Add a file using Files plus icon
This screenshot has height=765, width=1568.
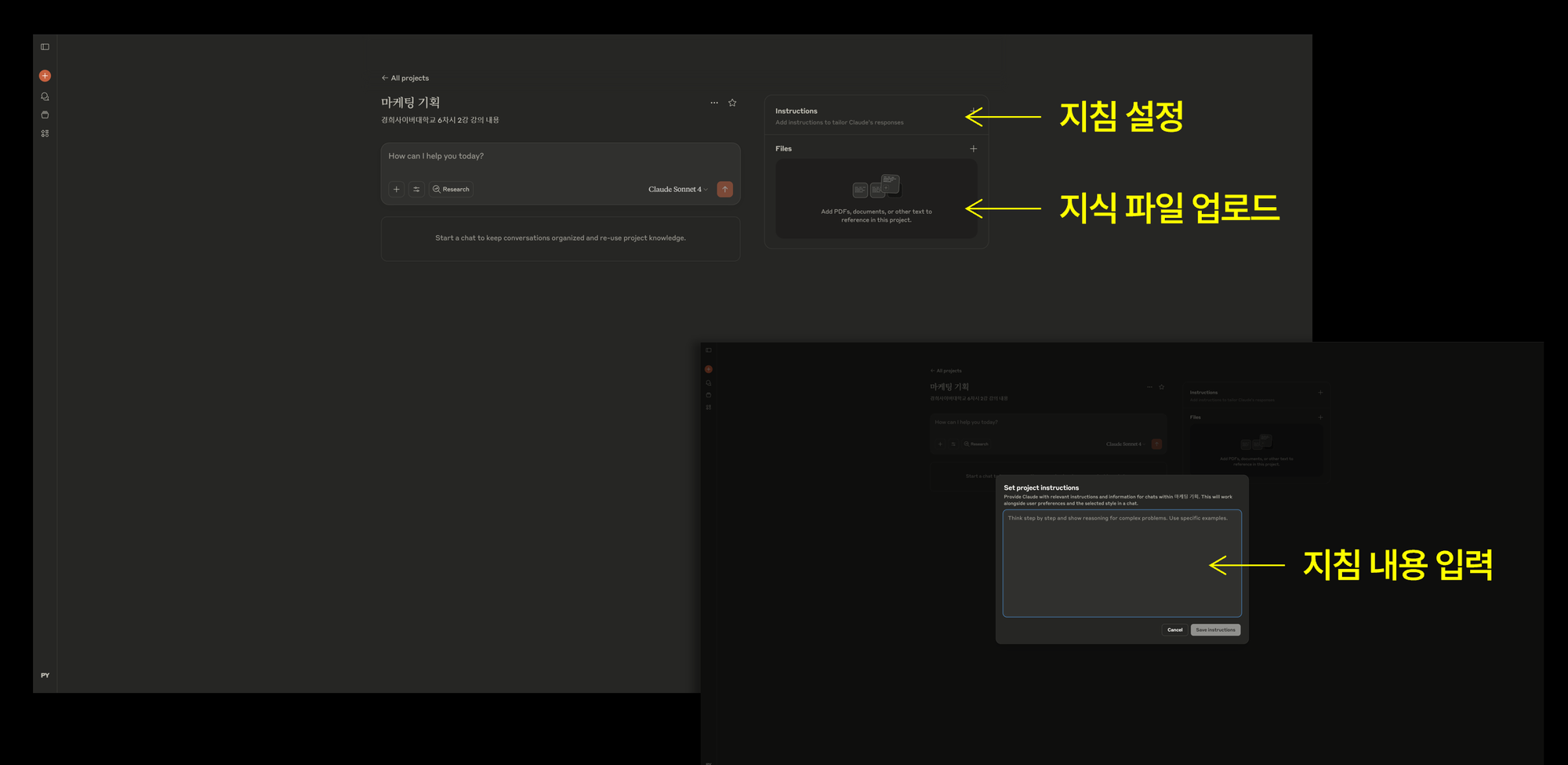pyautogui.click(x=973, y=149)
